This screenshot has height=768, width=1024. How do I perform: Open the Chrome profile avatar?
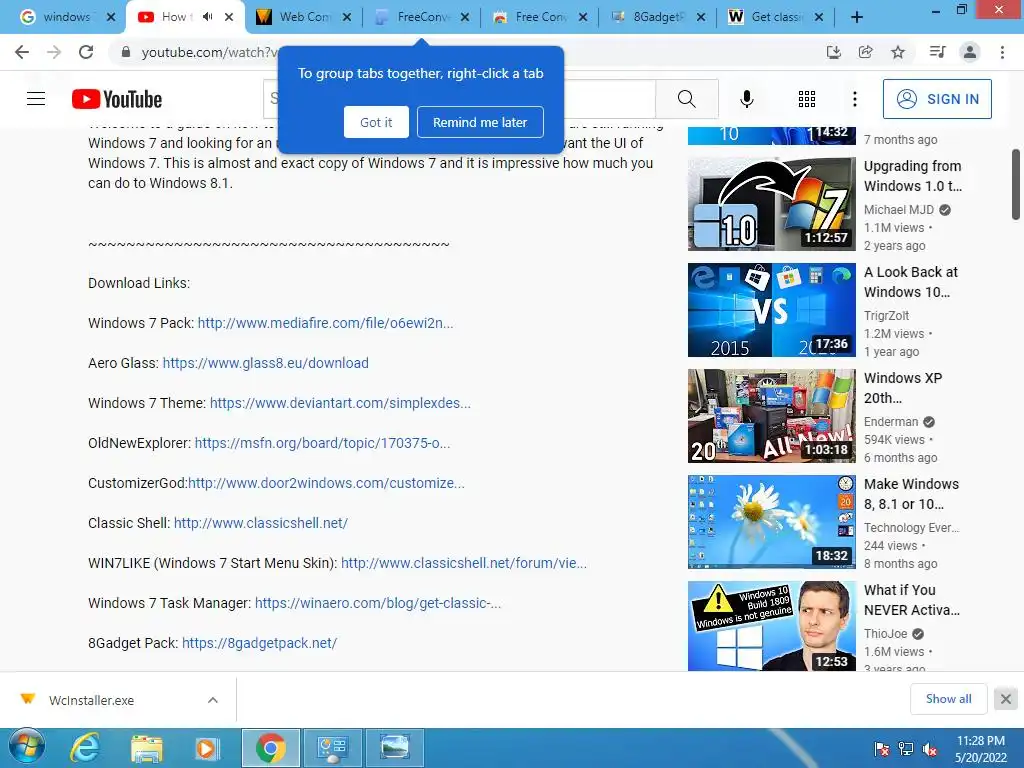pos(970,52)
